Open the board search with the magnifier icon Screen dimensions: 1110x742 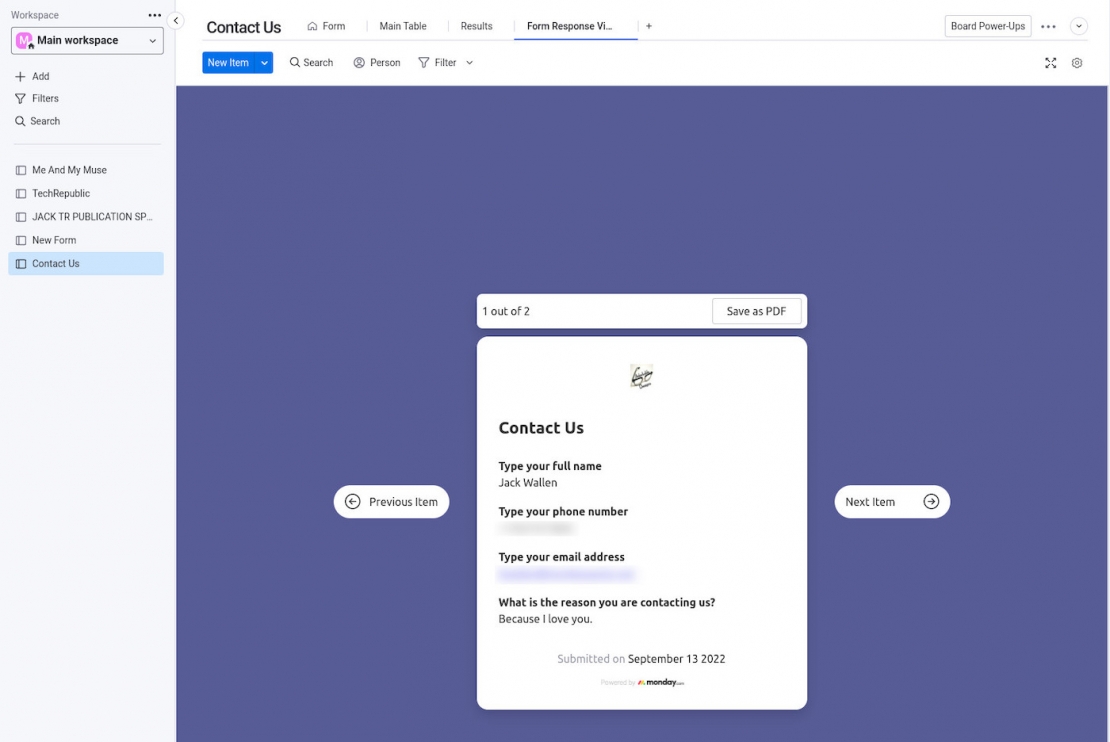[311, 62]
